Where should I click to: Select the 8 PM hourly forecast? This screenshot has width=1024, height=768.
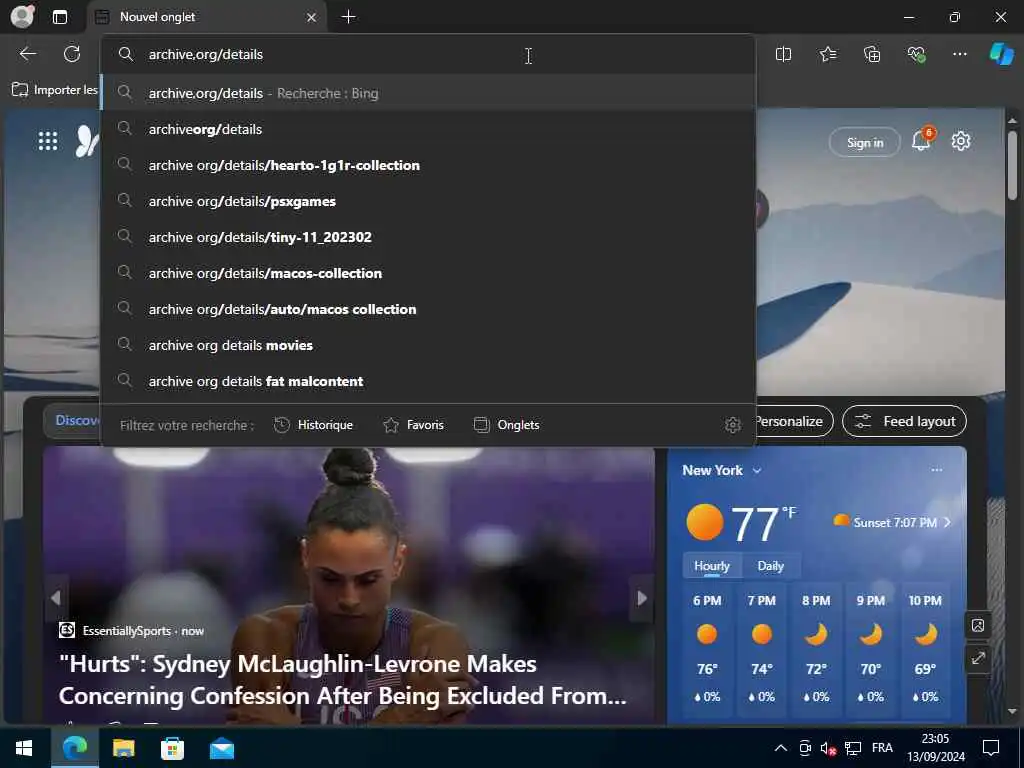(x=816, y=650)
